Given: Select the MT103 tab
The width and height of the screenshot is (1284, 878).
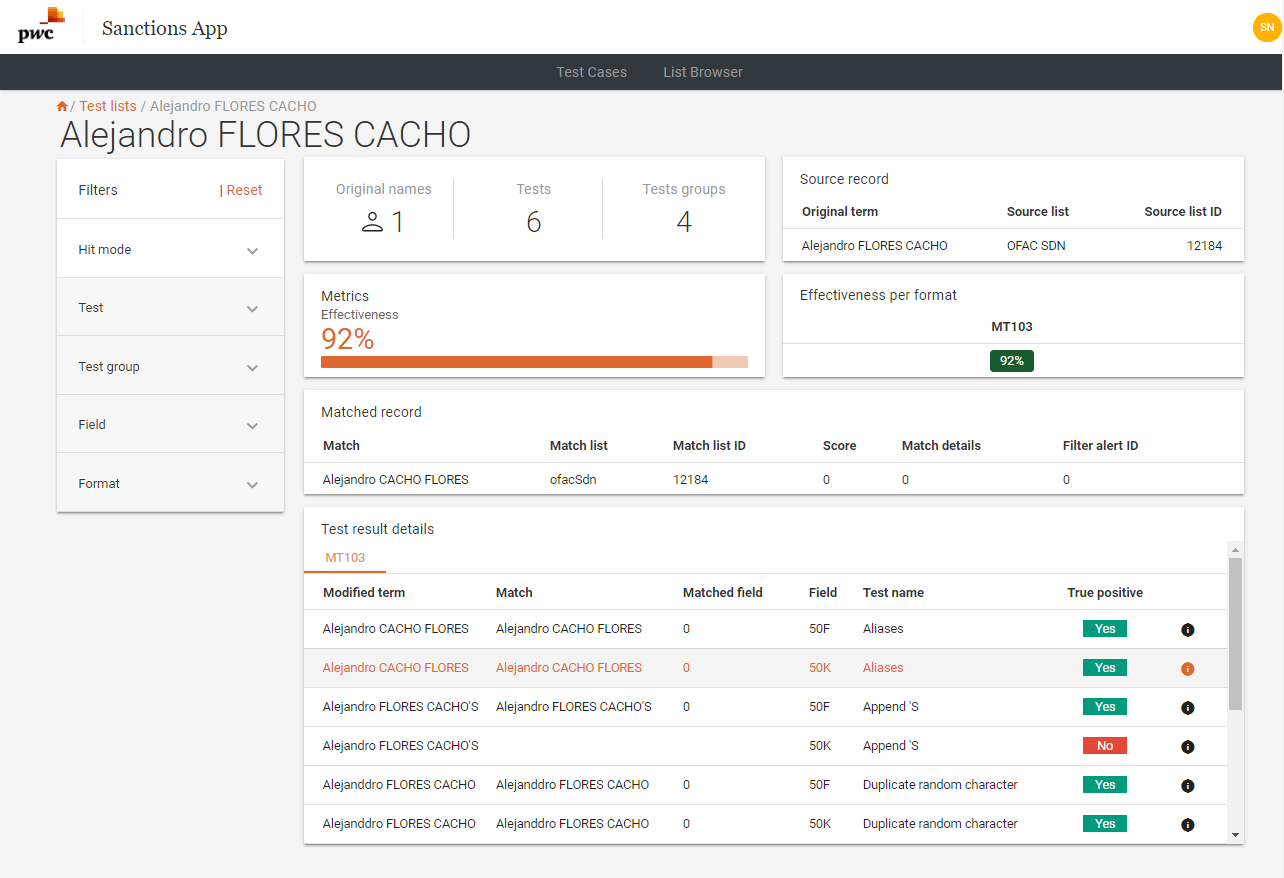Looking at the screenshot, I should point(345,558).
